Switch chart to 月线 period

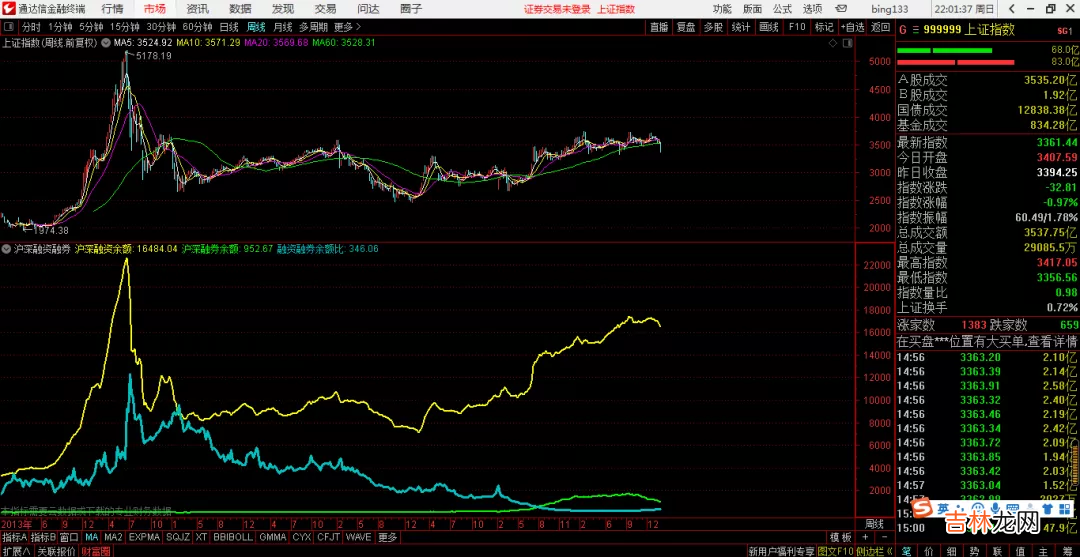point(283,27)
